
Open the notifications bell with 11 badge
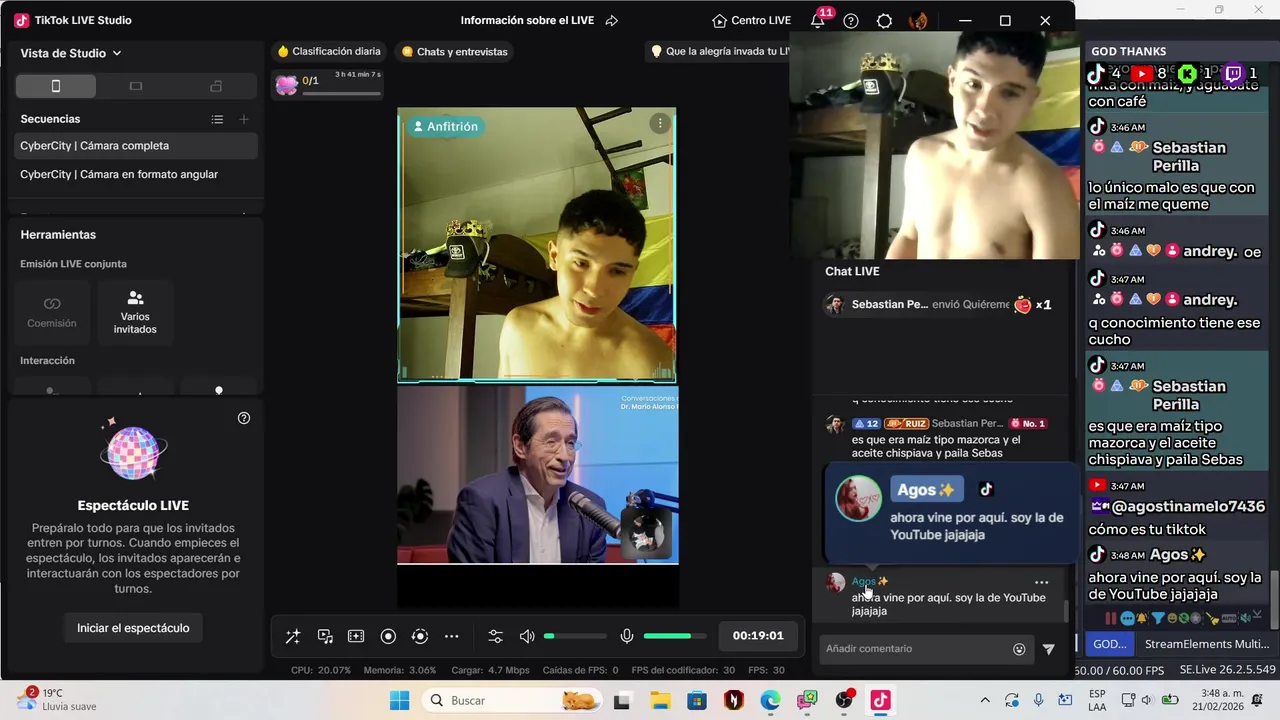pyautogui.click(x=818, y=20)
